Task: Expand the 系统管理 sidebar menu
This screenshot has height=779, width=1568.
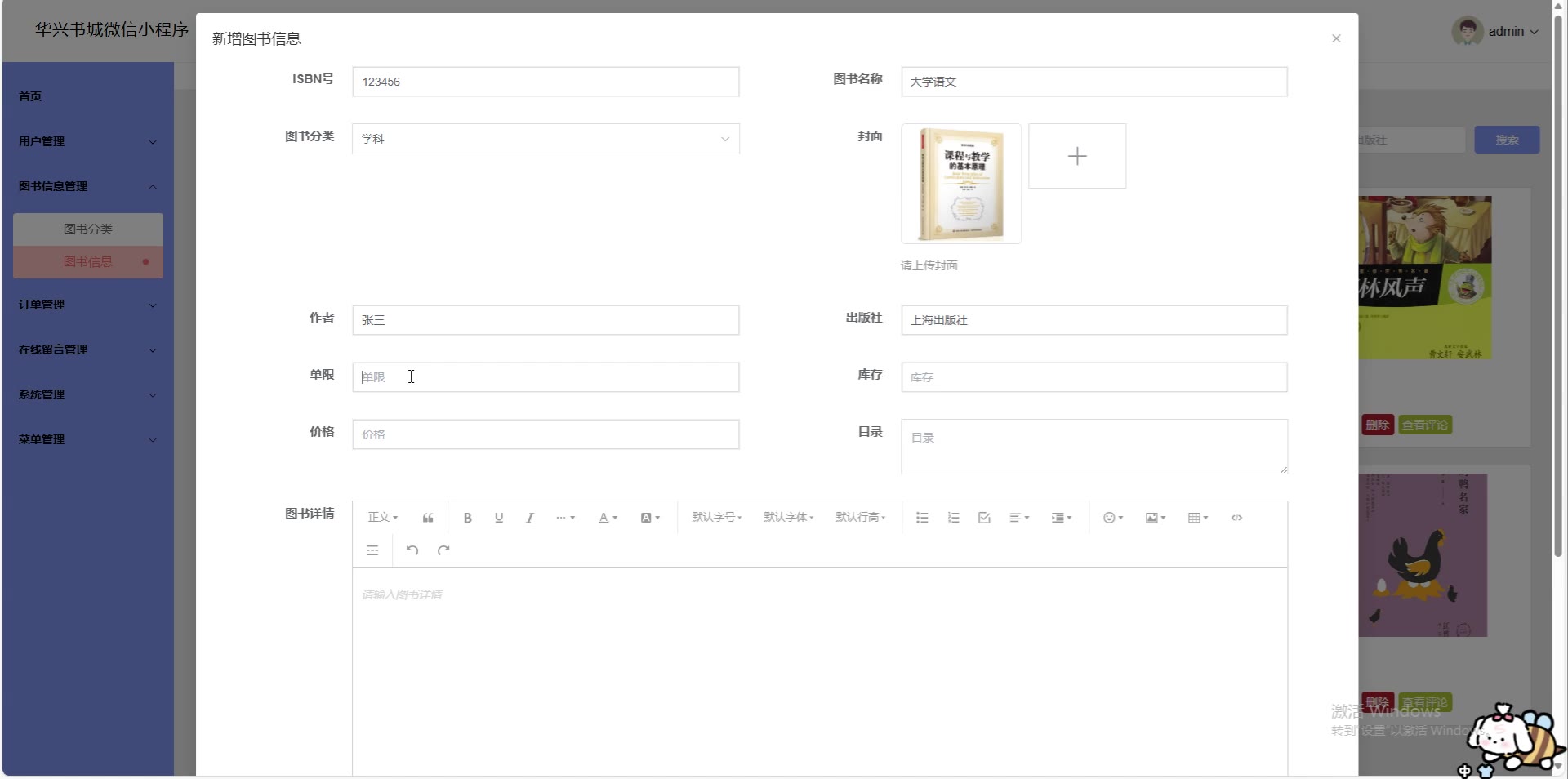Action: (87, 394)
